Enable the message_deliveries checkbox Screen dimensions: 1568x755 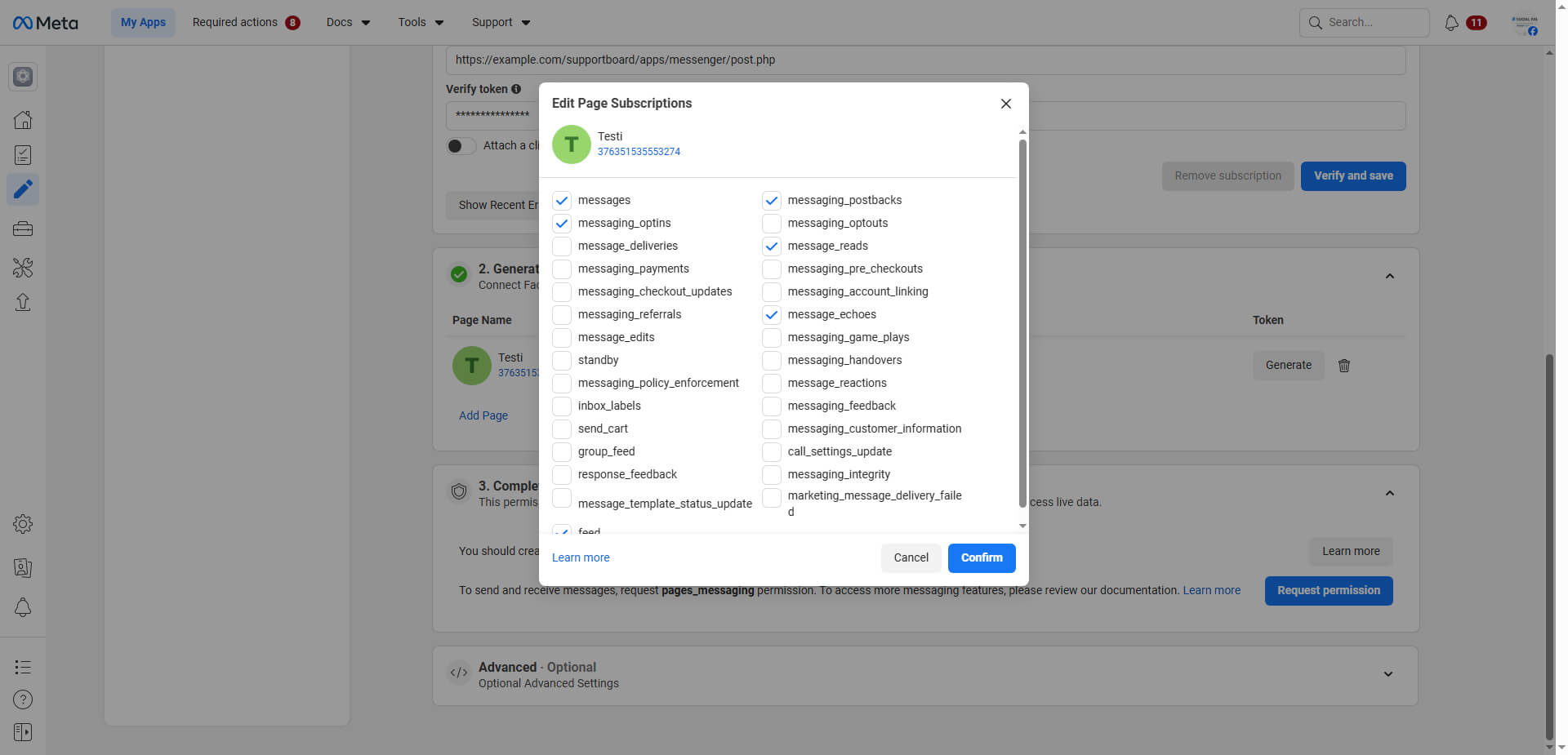(562, 246)
